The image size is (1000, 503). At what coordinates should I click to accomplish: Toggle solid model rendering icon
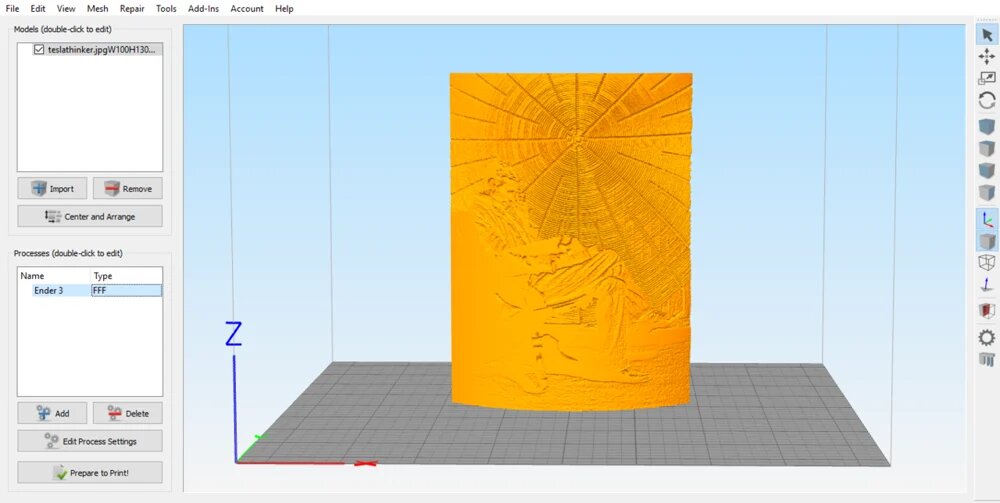(x=987, y=241)
